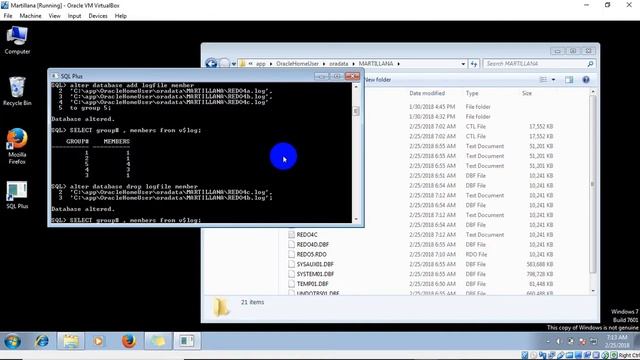Show hidden breadcrumb parent folders
640x360 pixels.
coord(250,64)
